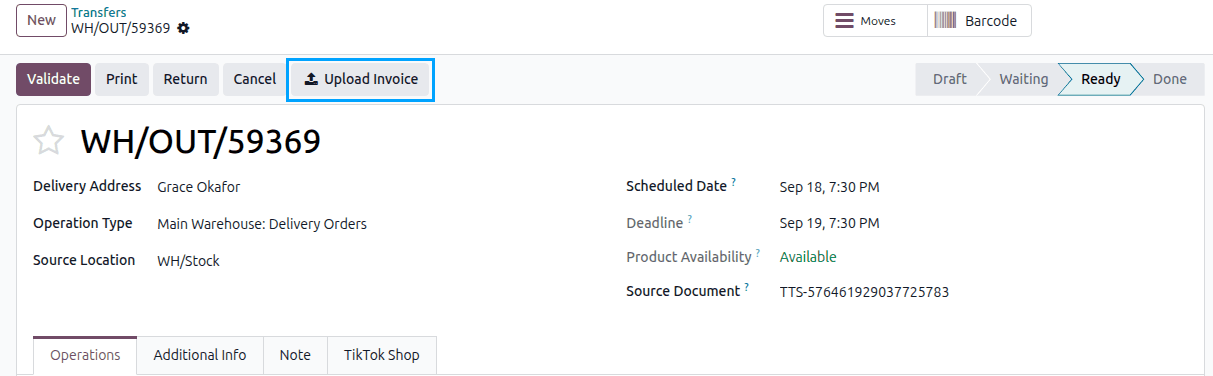1213x376 pixels.
Task: Validate the transfer
Action: click(x=54, y=79)
